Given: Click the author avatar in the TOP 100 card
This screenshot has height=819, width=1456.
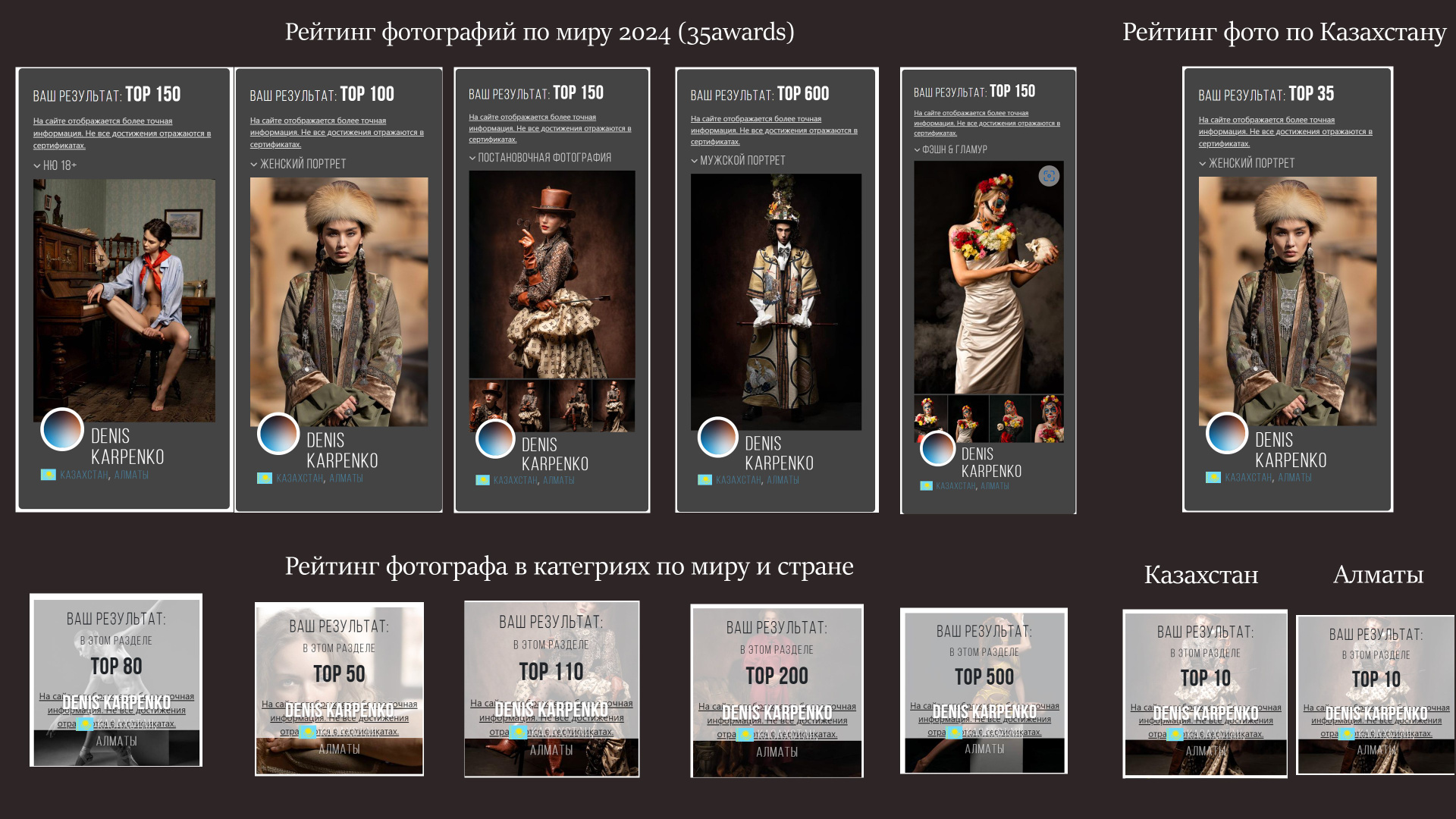Looking at the screenshot, I should pos(278,434).
